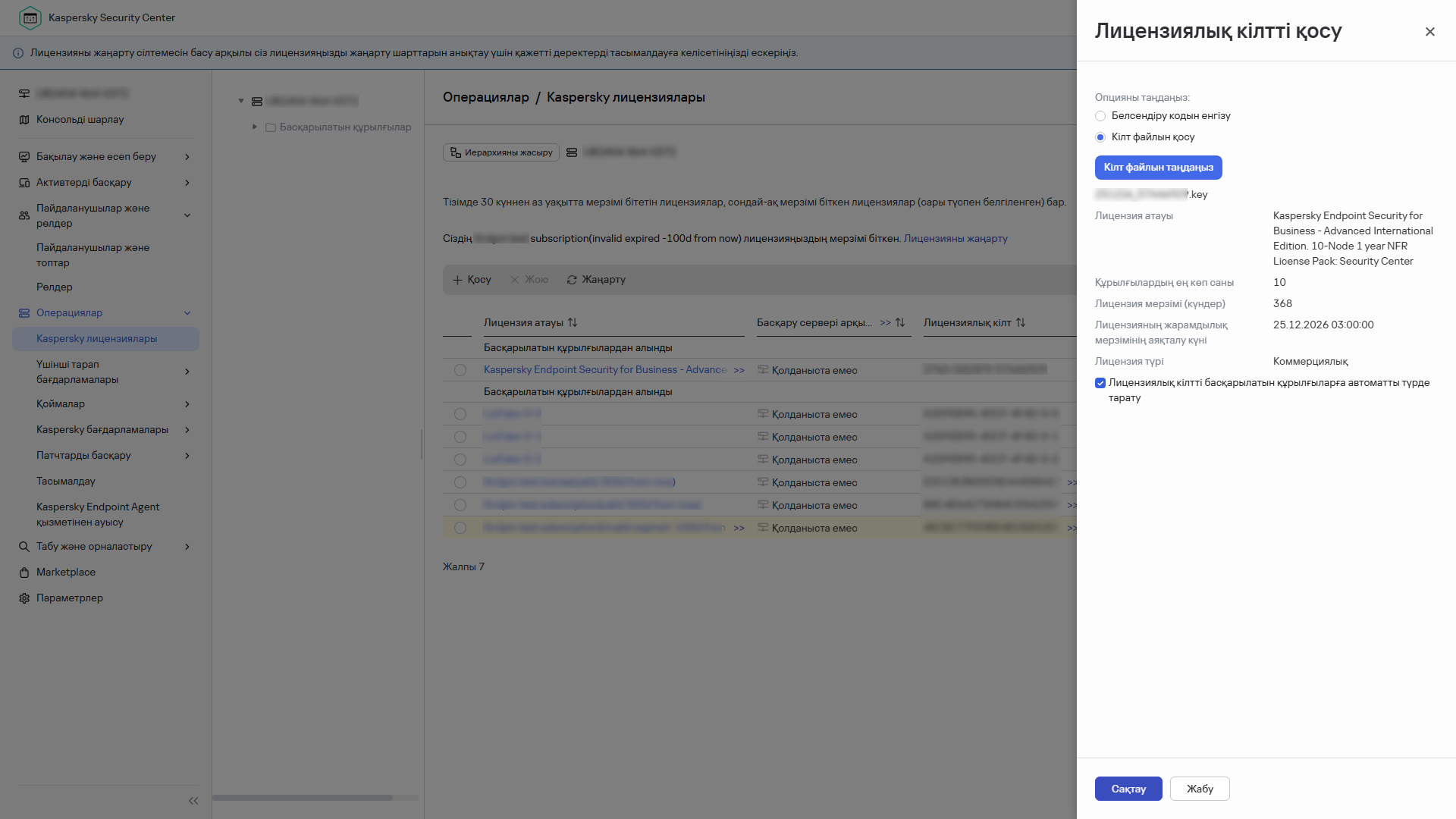Click the Marketplace bag icon

24,573
